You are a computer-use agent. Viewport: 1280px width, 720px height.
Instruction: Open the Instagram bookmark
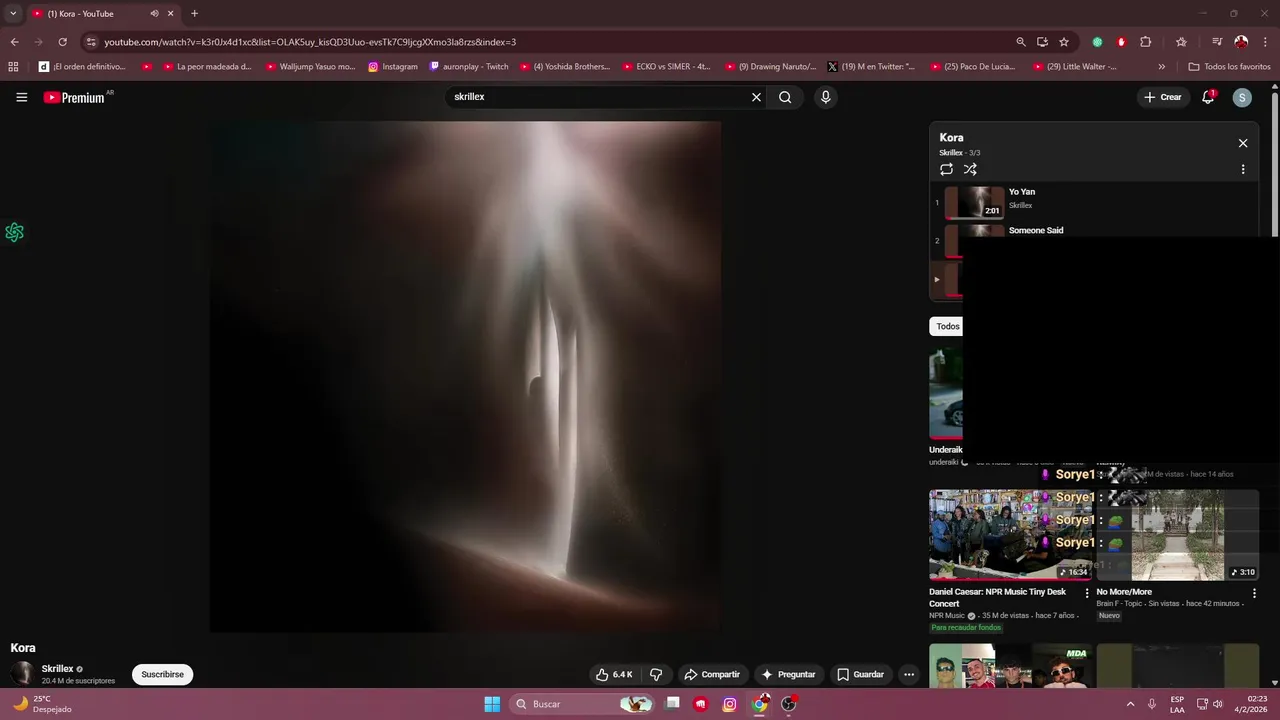point(393,67)
